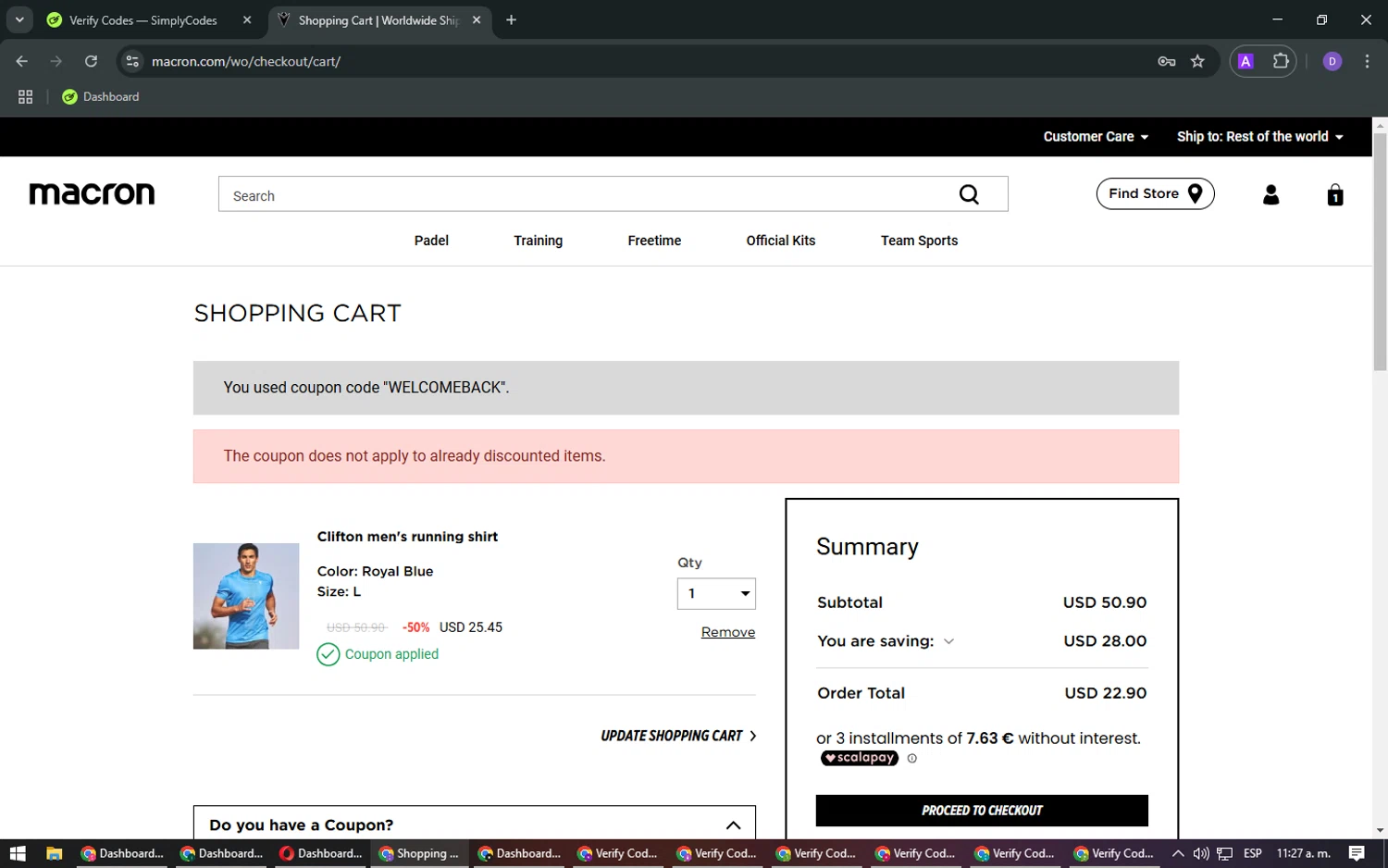1388x868 pixels.
Task: Click the Order Total USD 22.90 value
Action: tap(1105, 693)
